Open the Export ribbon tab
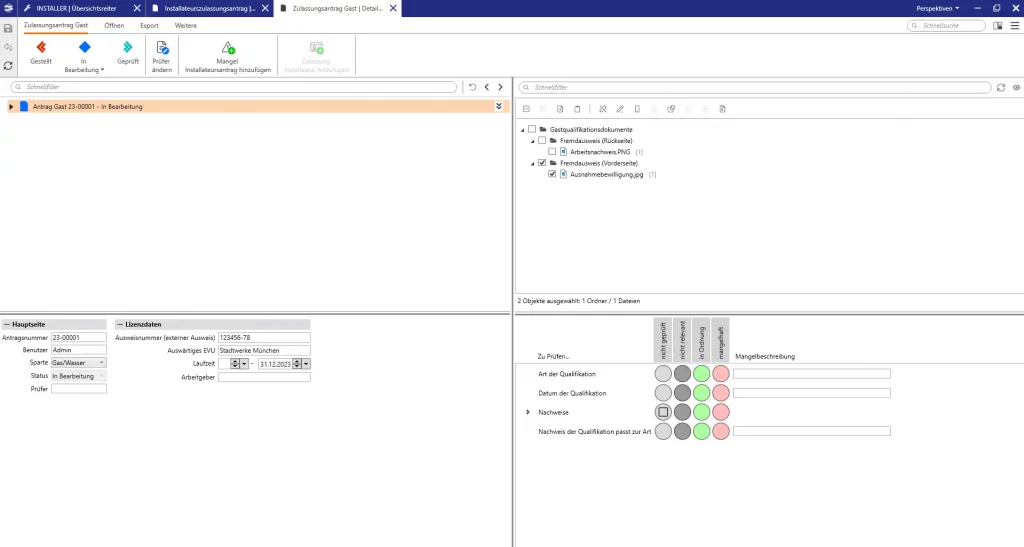 pos(149,25)
